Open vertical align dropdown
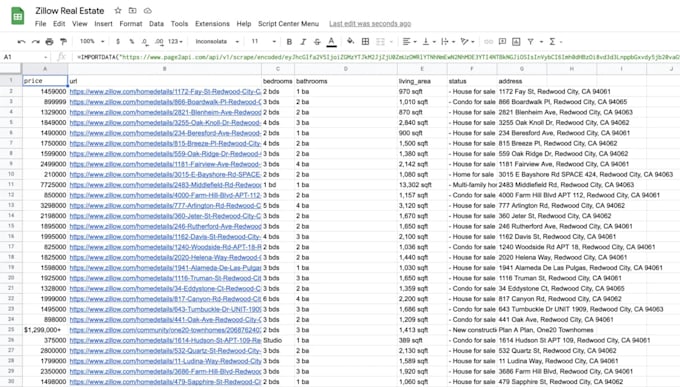This screenshot has width=680, height=387. pos(428,42)
